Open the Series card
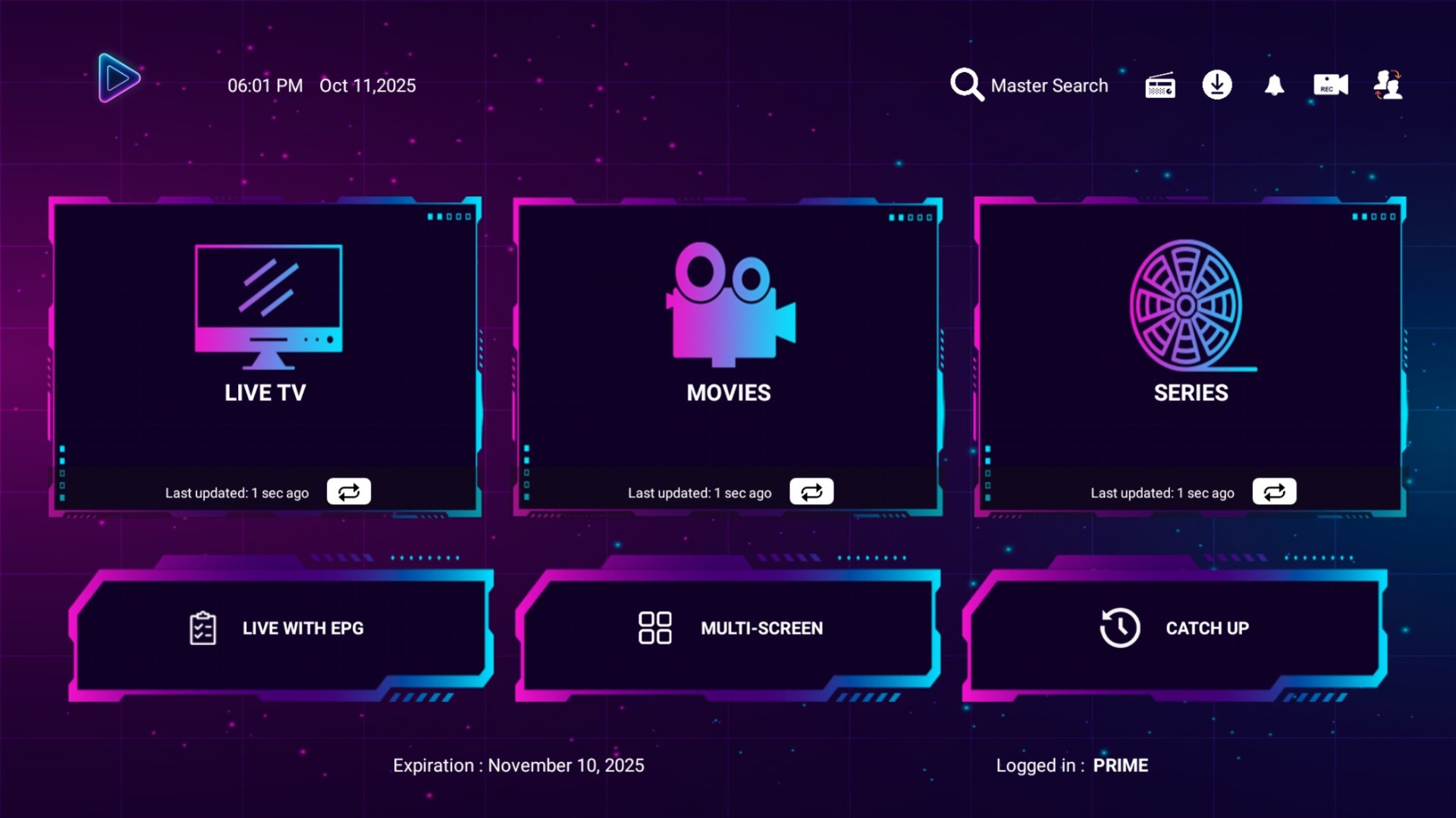 1191,356
